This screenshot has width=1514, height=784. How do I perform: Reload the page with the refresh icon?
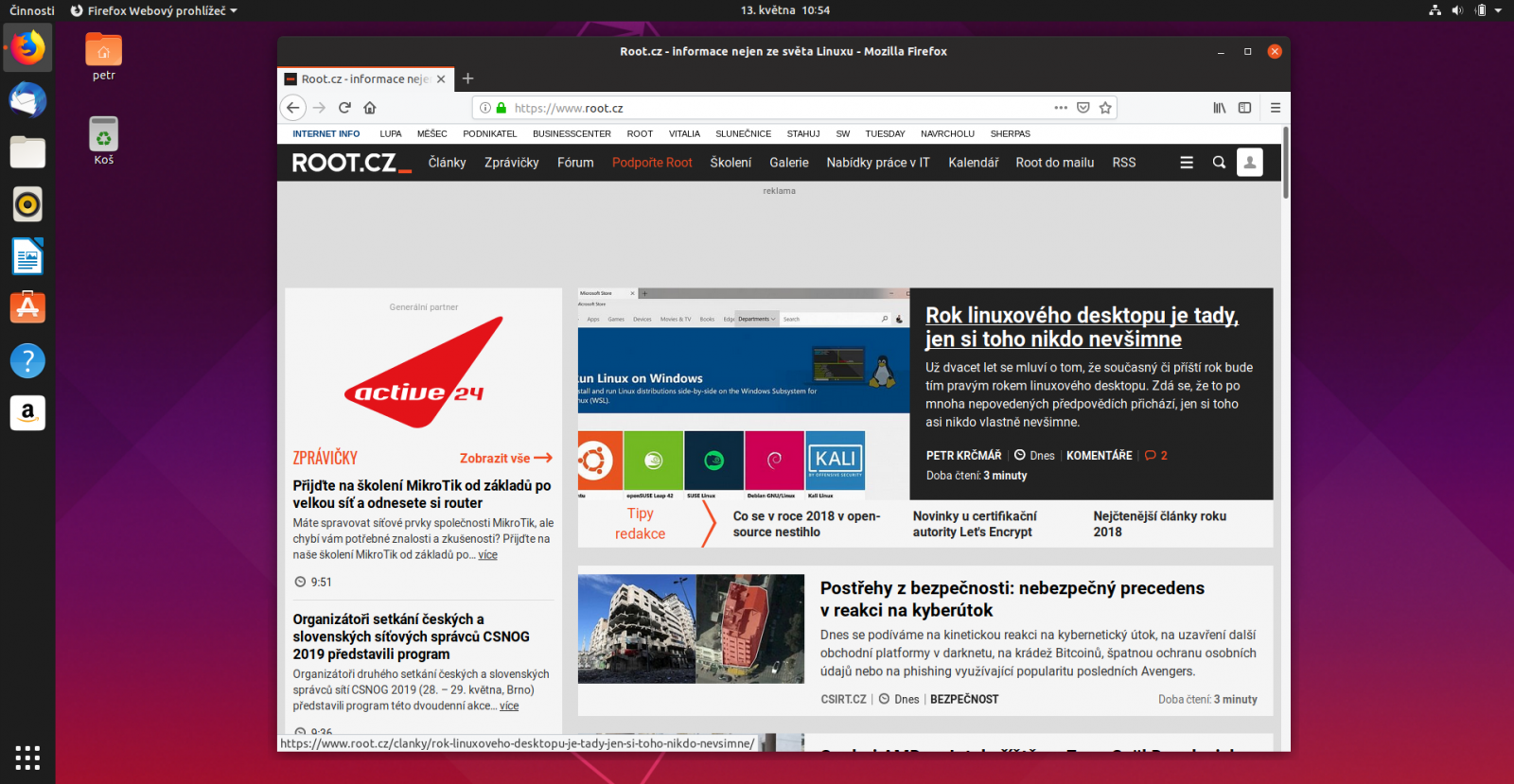click(x=344, y=108)
